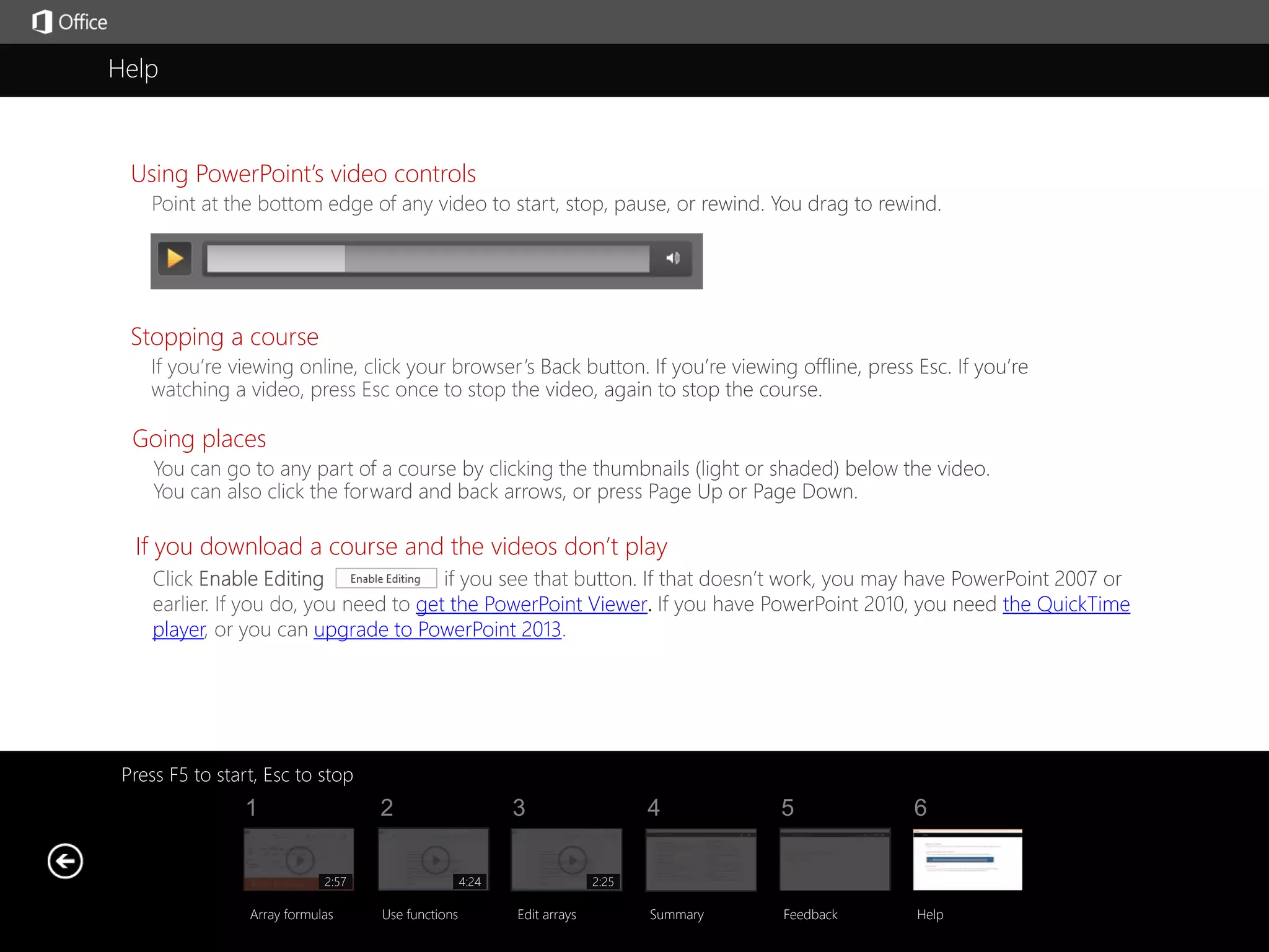Click the Use functions label
The height and width of the screenshot is (952, 1269).
[x=419, y=914]
